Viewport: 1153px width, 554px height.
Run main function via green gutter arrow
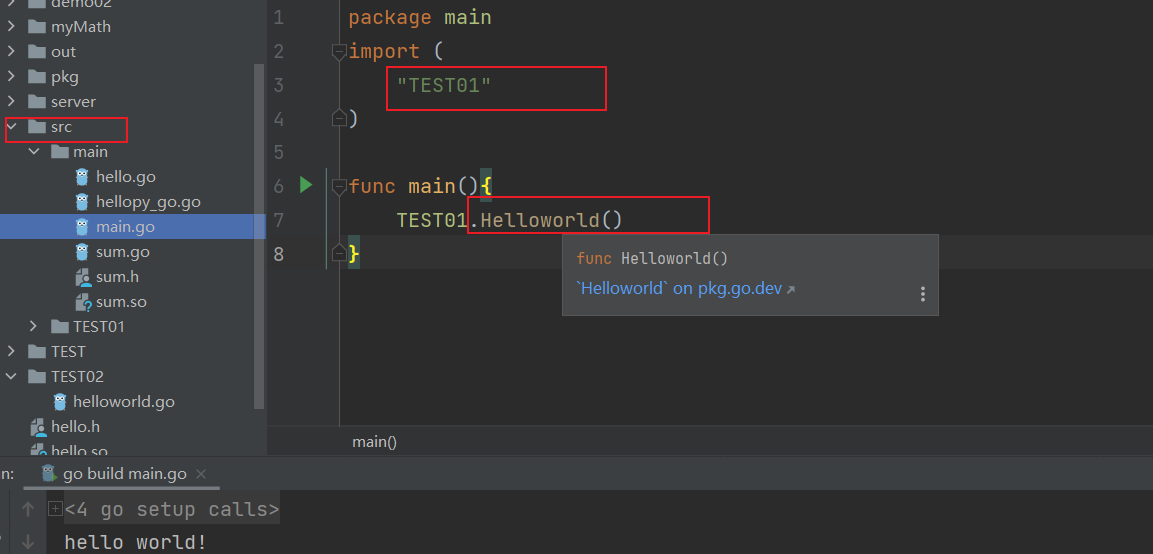[x=307, y=185]
